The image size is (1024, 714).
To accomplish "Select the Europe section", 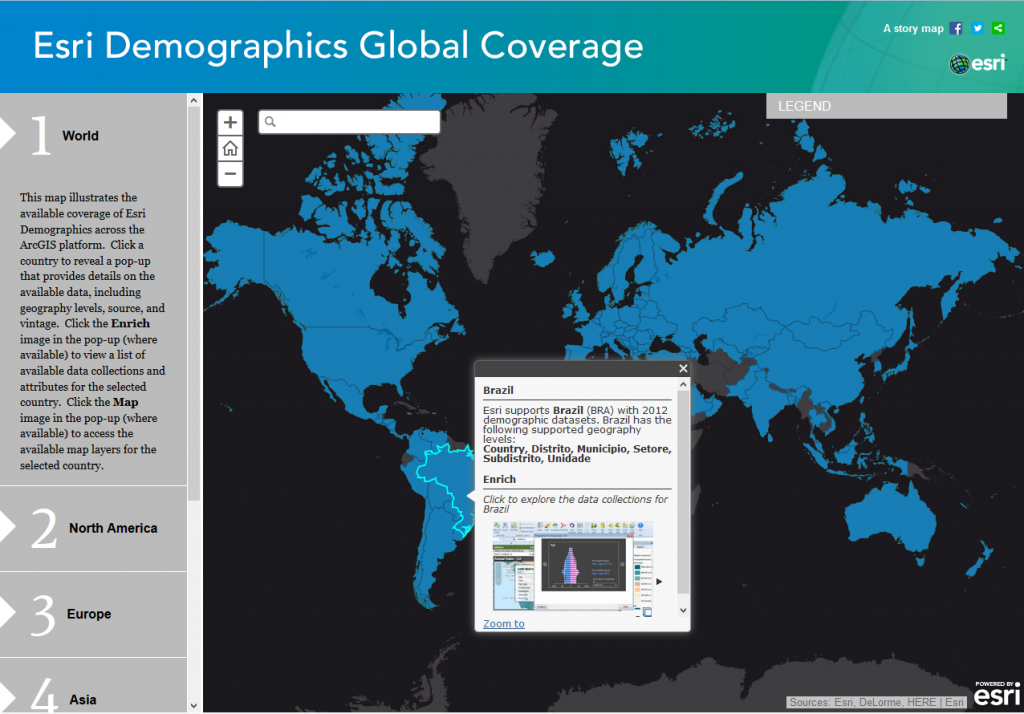I will (93, 615).
